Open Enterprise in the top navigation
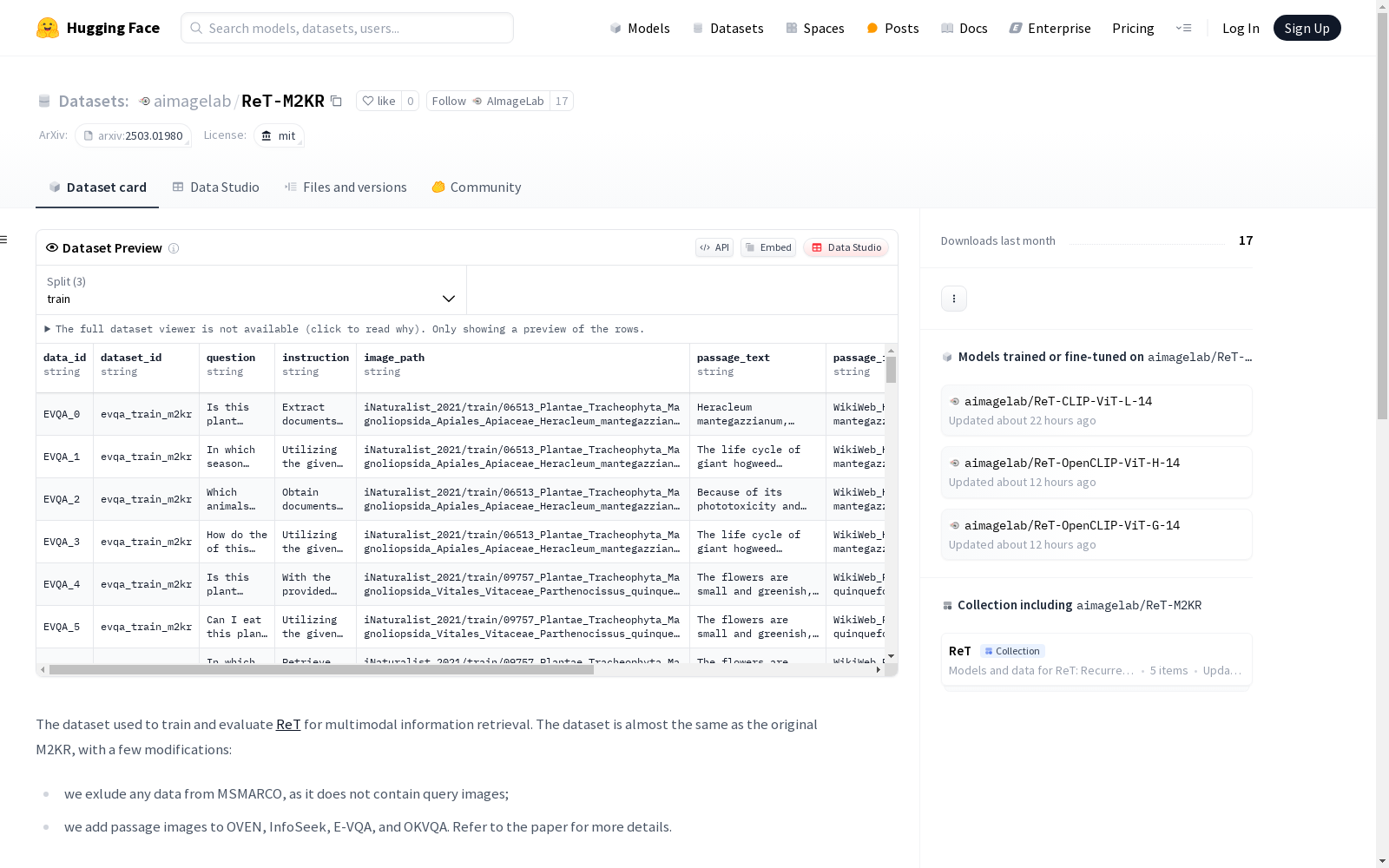 click(1050, 29)
